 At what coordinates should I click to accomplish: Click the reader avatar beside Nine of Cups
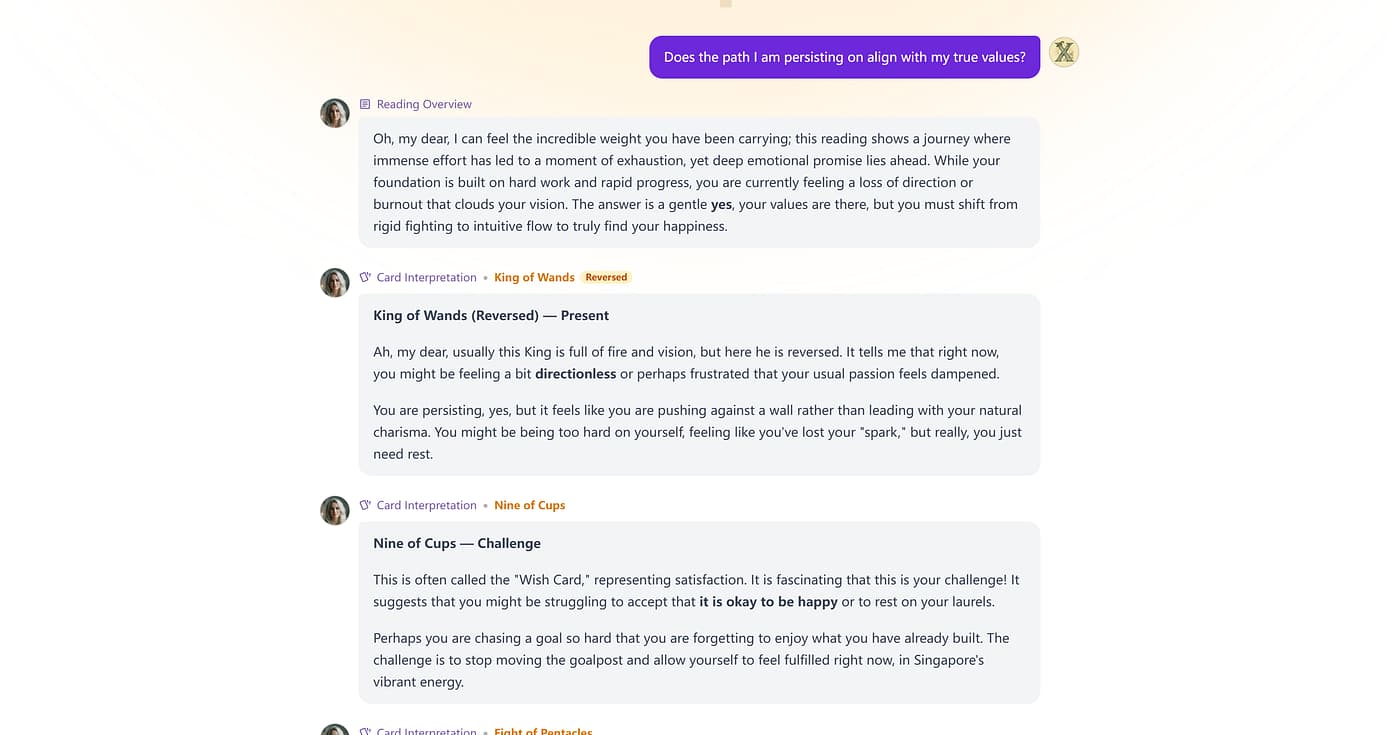tap(335, 511)
